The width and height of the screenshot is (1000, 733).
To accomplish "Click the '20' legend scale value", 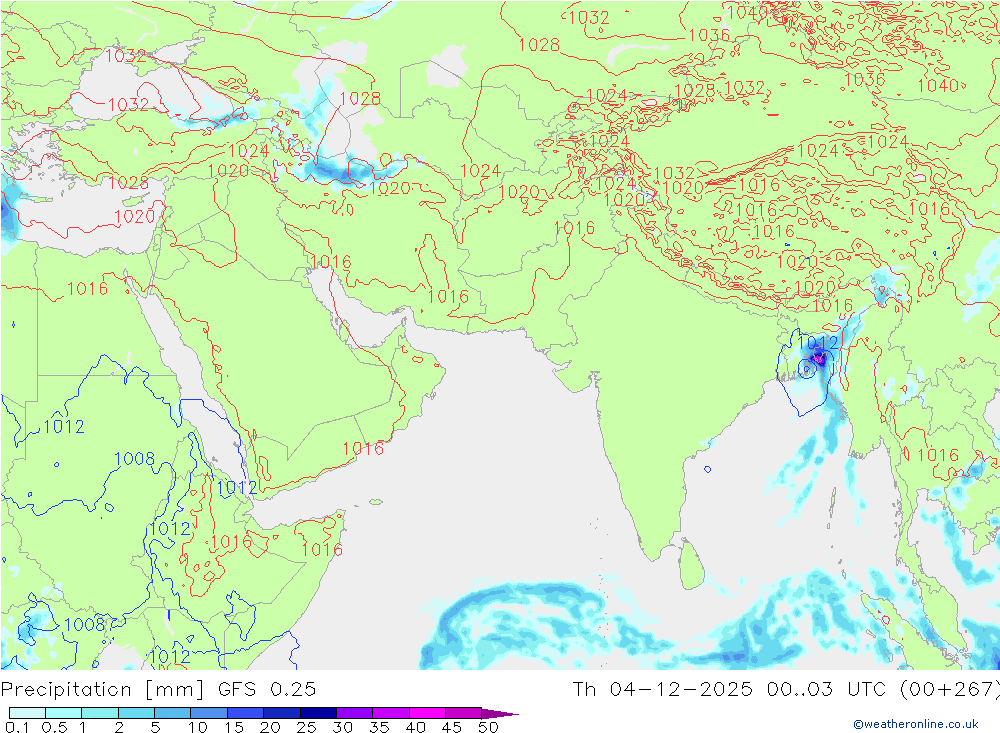I will pos(270,727).
